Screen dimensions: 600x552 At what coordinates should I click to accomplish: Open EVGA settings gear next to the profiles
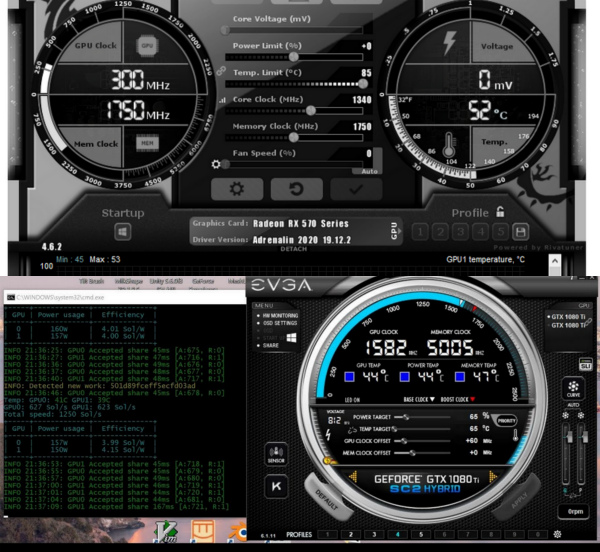(557, 534)
